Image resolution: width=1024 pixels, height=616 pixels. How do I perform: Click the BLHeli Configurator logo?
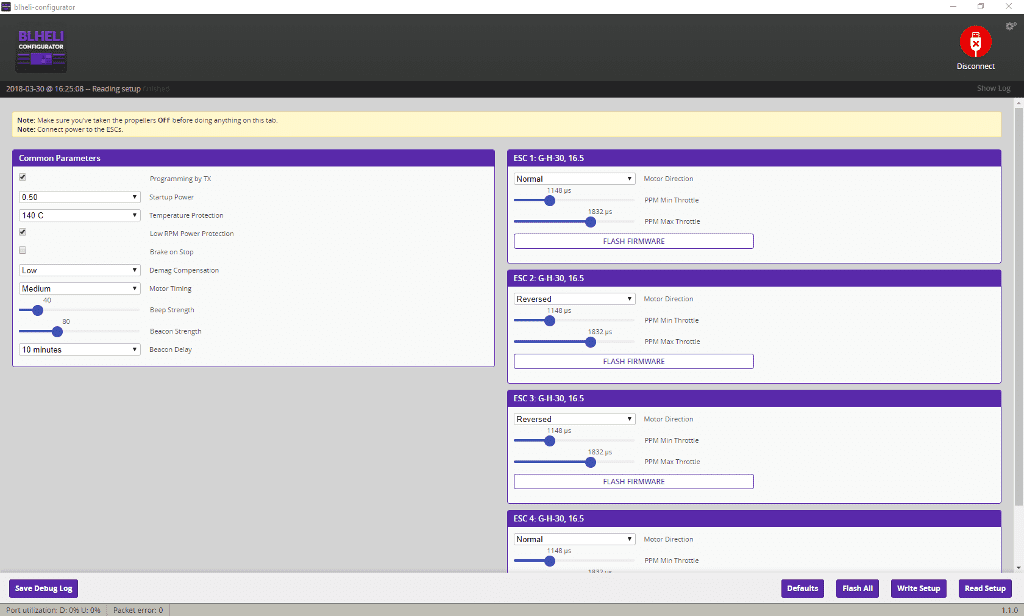tap(41, 50)
